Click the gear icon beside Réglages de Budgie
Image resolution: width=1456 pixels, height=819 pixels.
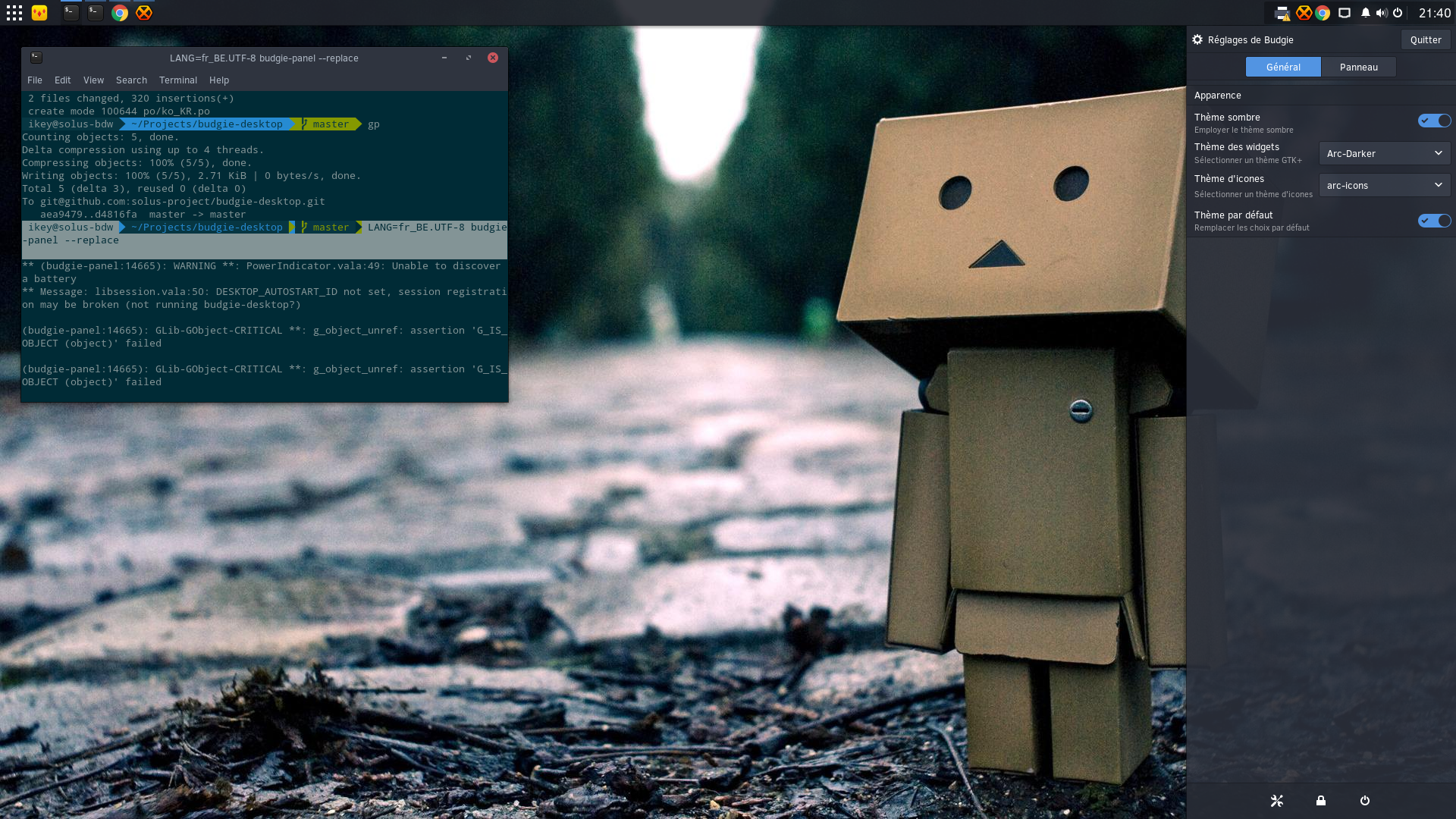click(x=1197, y=39)
